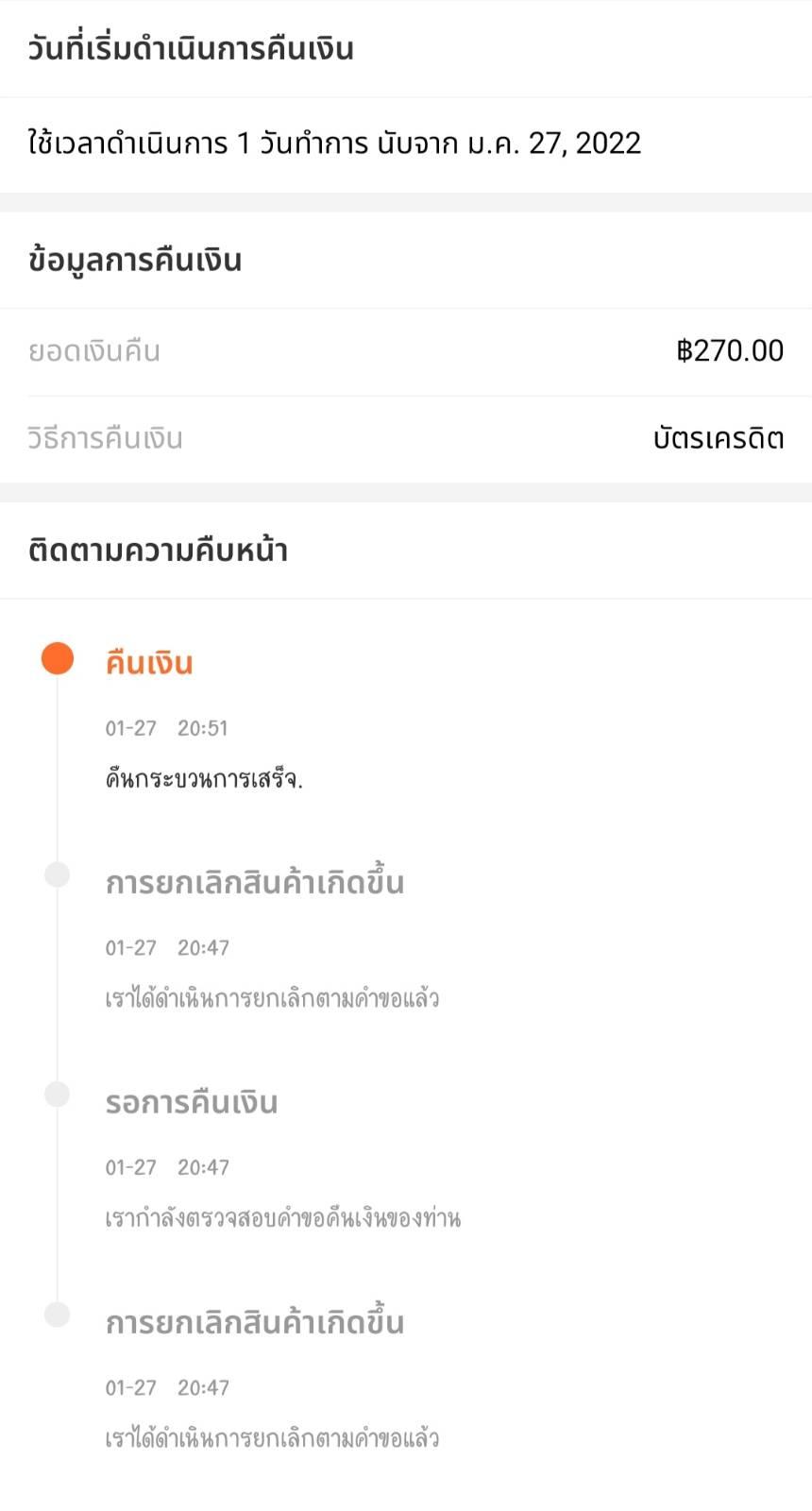This screenshot has width=812, height=1511.
Task: Tap the ข้อมูลการคืนเงิน section header
Action: pyautogui.click(x=135, y=260)
